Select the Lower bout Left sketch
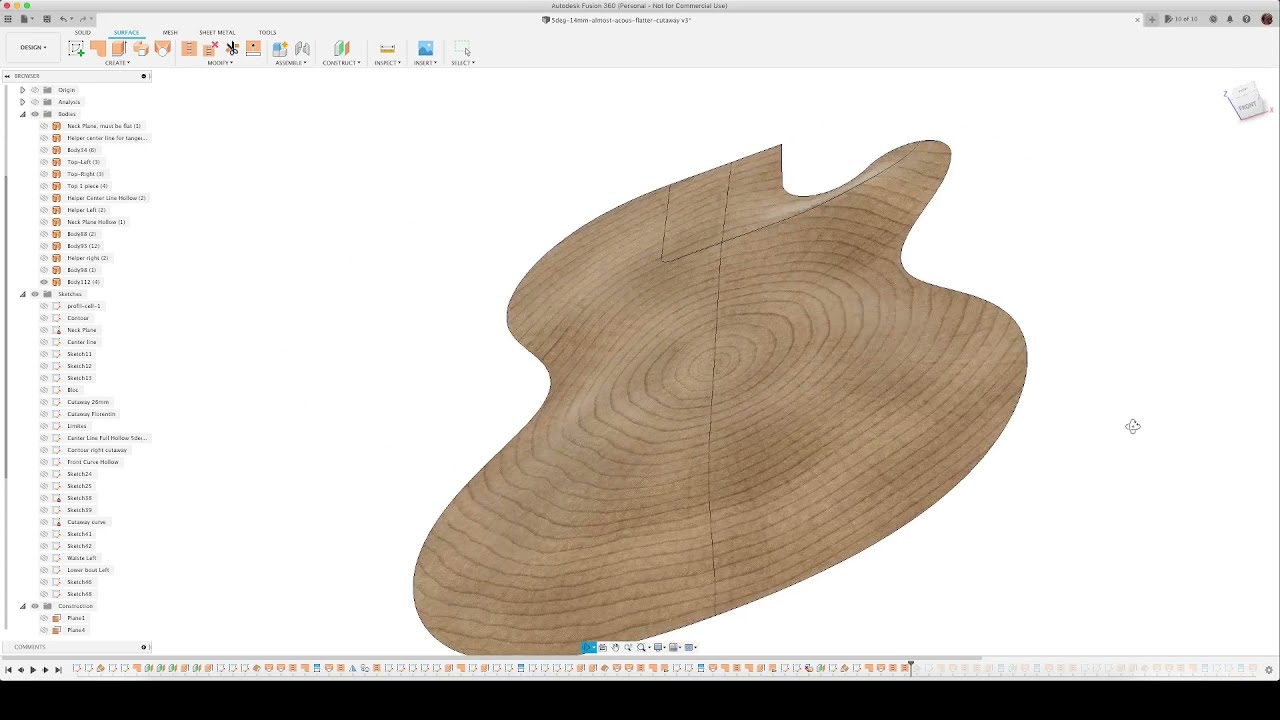1280x720 pixels. pyautogui.click(x=88, y=570)
